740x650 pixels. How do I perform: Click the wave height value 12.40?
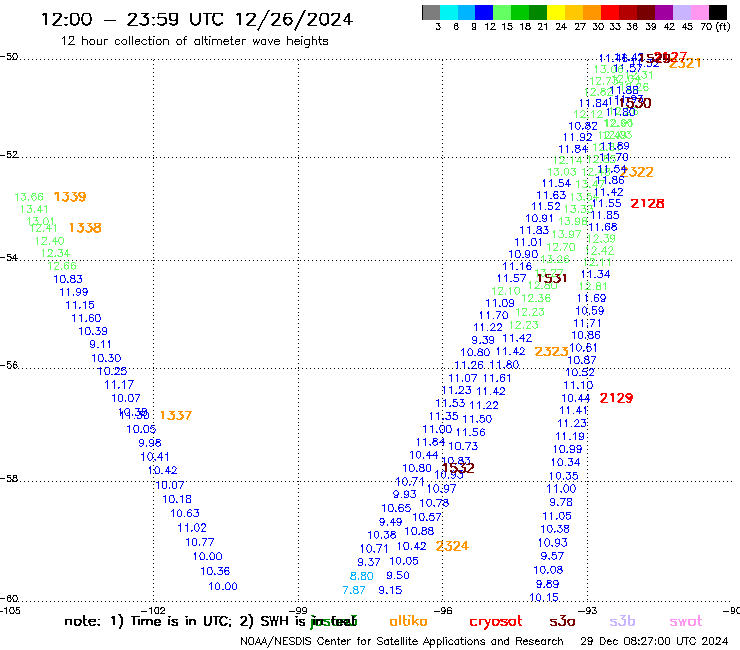[50, 241]
